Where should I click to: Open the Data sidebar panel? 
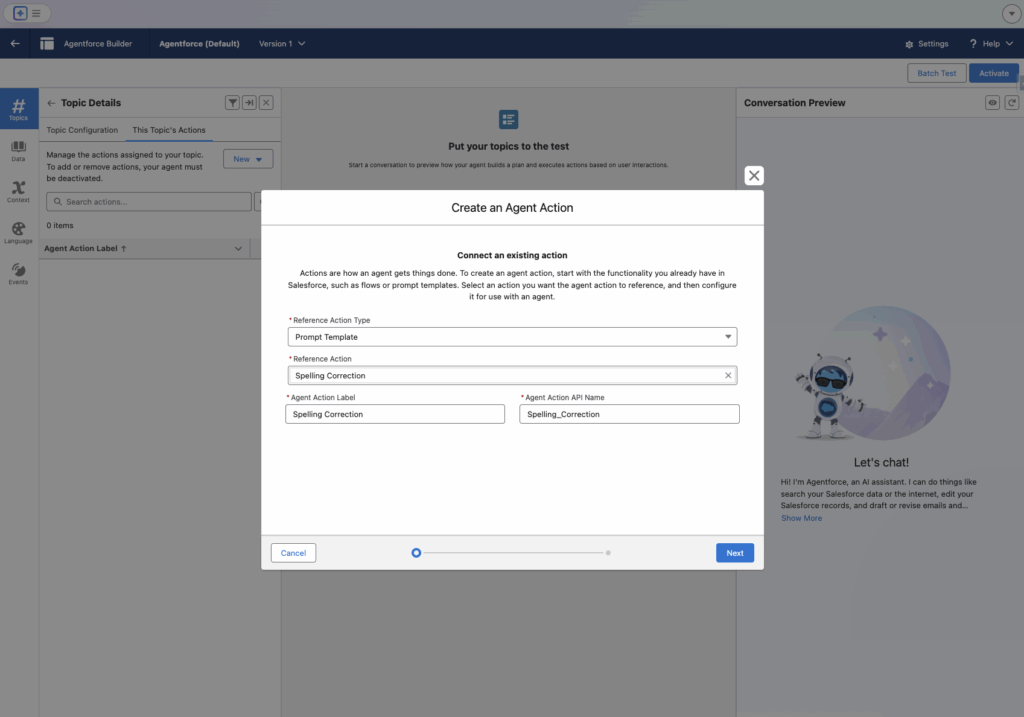(18, 151)
